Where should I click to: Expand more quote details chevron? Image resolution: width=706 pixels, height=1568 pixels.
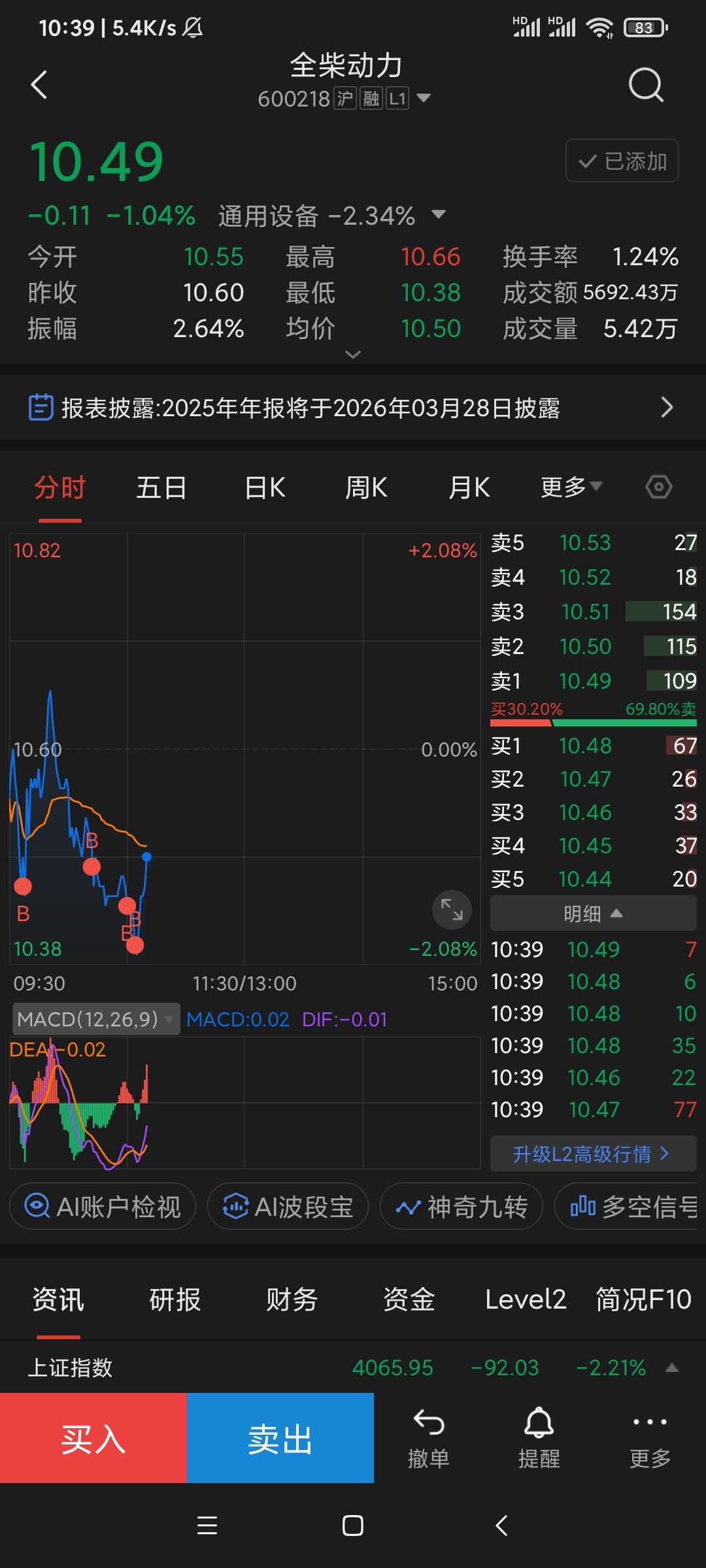pyautogui.click(x=353, y=354)
